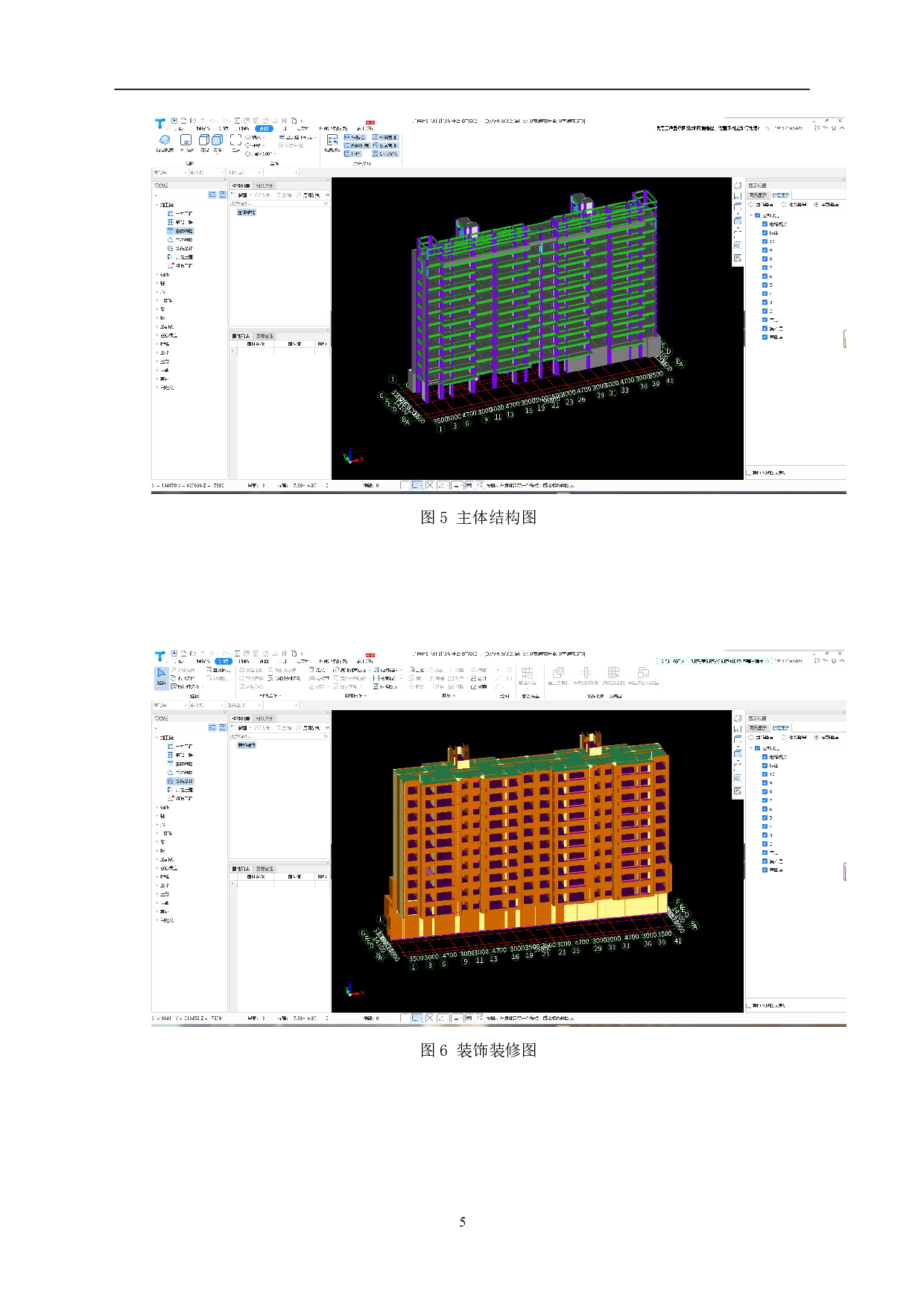
Task: Select 装饰装修 in the Figure 6 navigation tree
Action: tap(183, 781)
